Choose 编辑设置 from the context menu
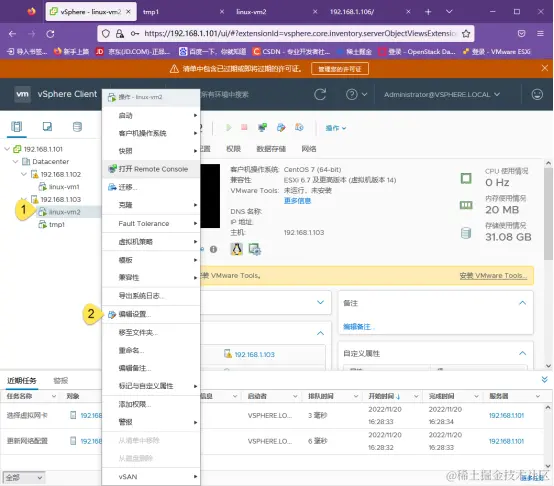This screenshot has height=486, width=554. [151, 314]
